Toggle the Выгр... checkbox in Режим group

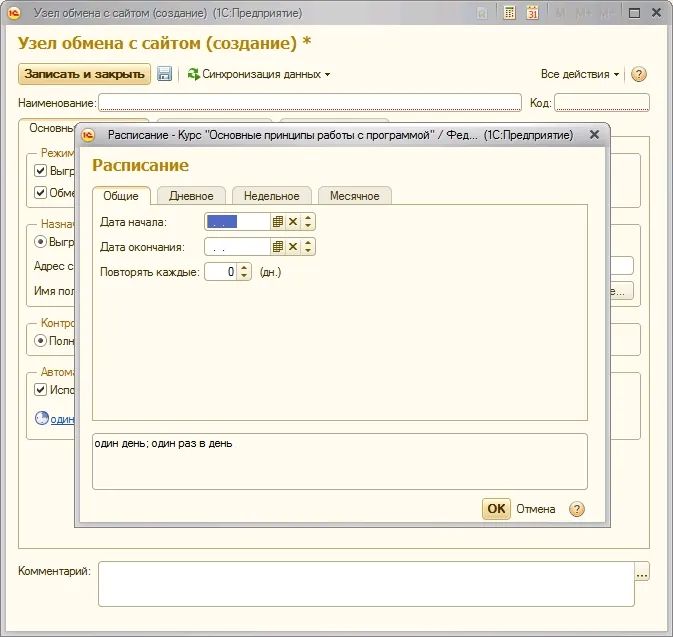click(41, 170)
